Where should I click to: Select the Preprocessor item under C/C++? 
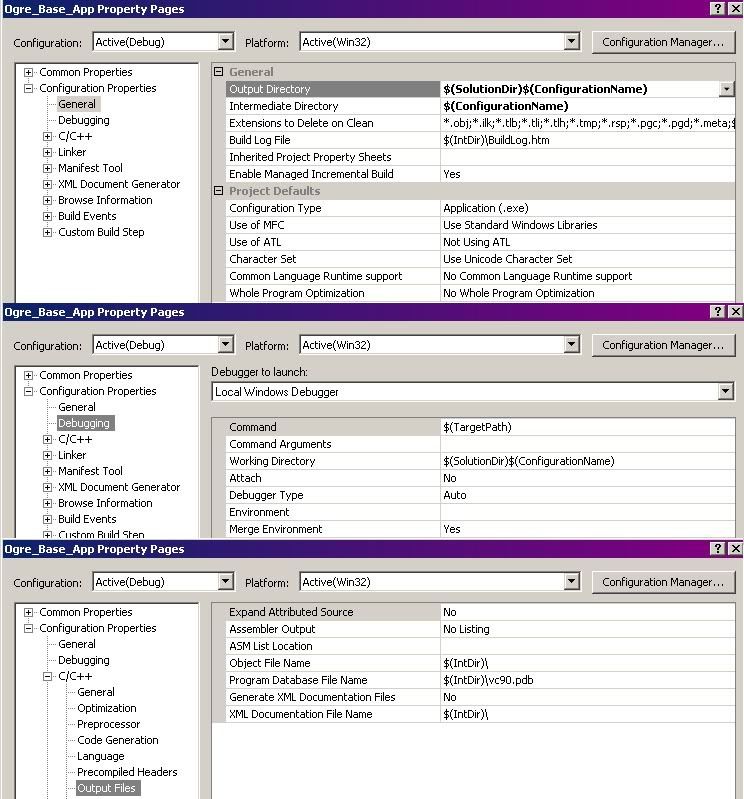(x=108, y=724)
